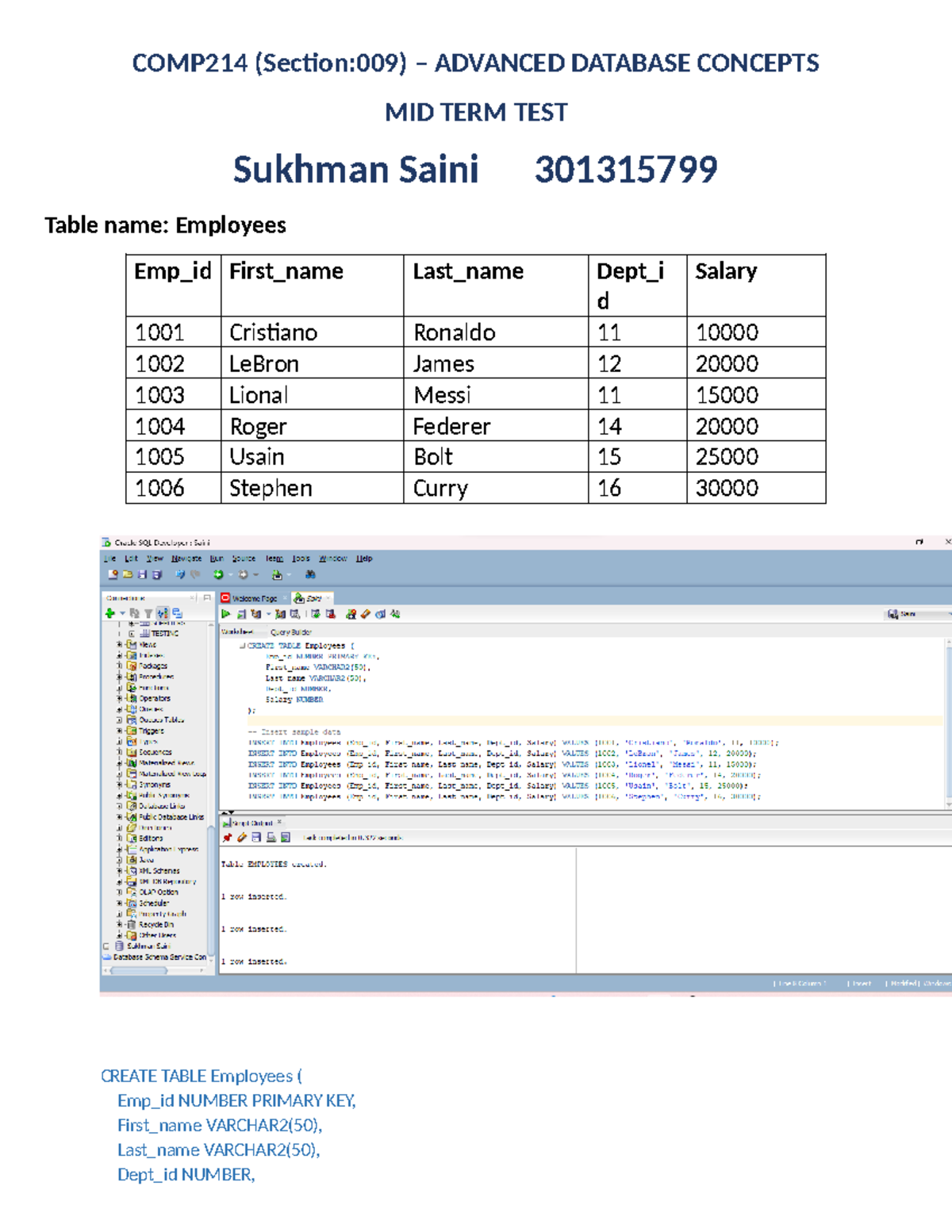Click the Open File folder icon

coord(128,574)
